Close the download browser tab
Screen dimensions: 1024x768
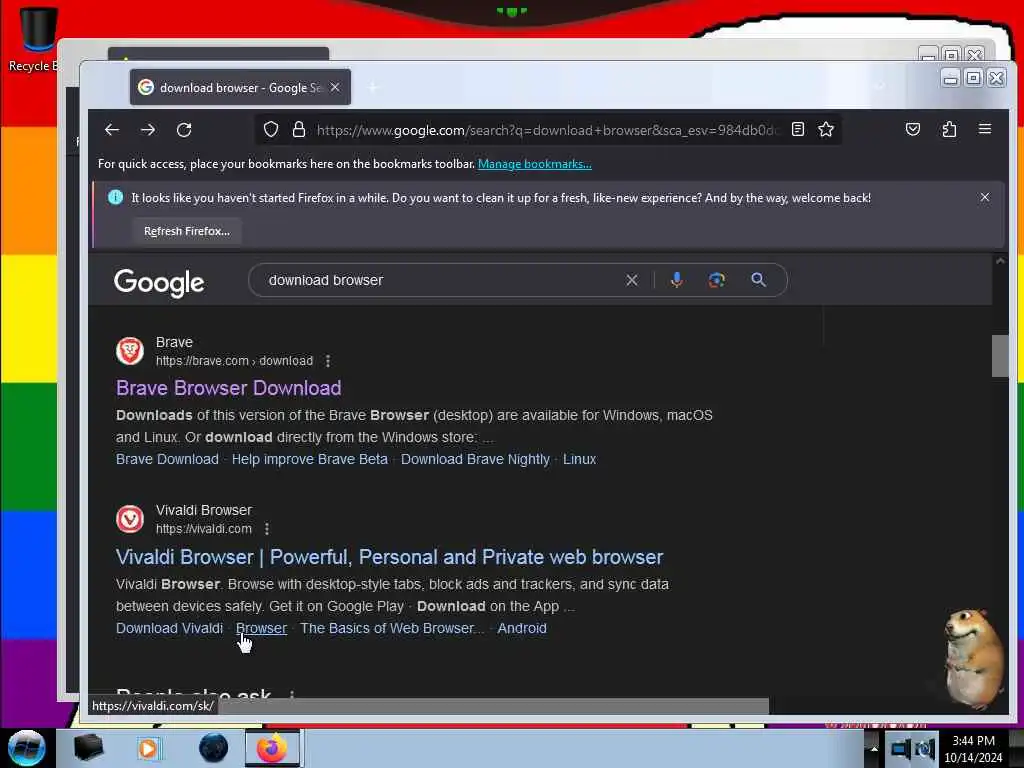pyautogui.click(x=335, y=87)
